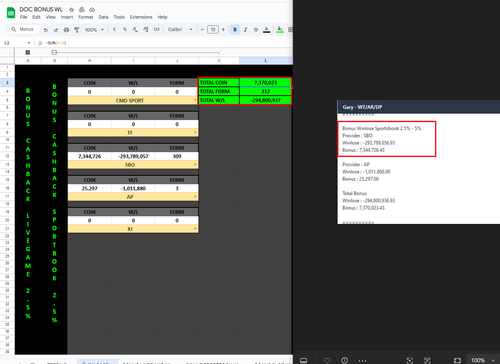Open the Format menu
500x364 pixels.
pos(86,17)
